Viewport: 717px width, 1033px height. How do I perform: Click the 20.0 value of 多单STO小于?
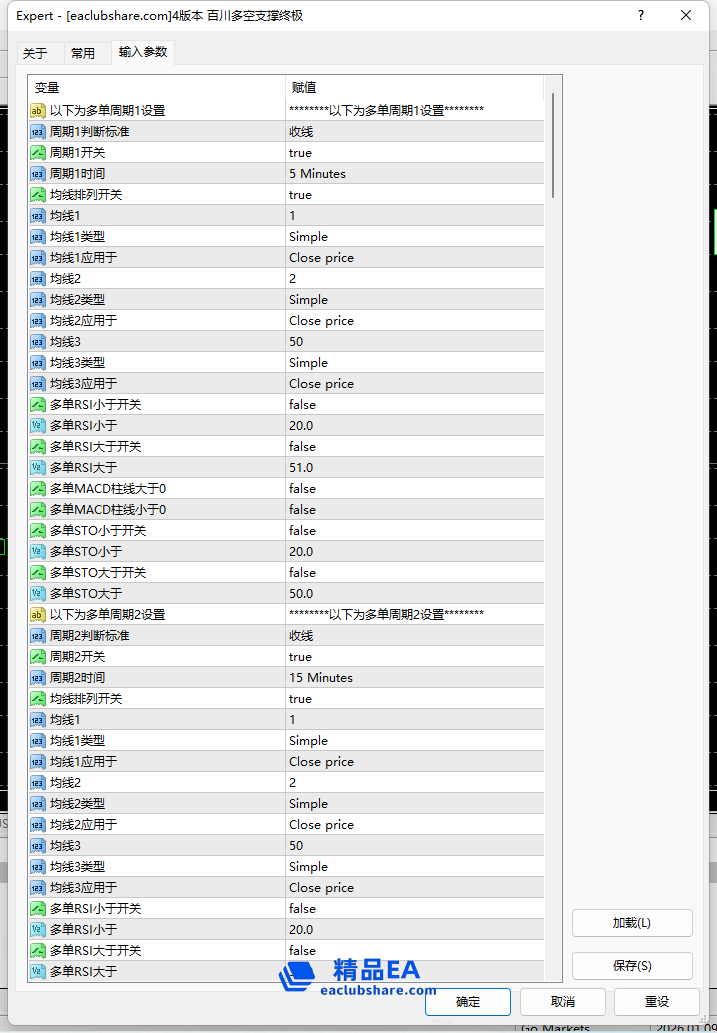[415, 552]
